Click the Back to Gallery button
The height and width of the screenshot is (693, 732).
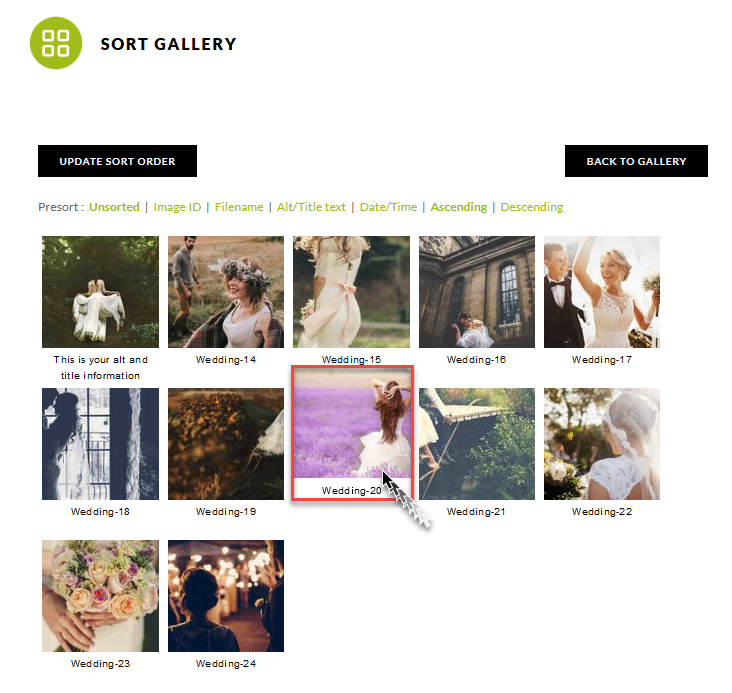click(x=636, y=161)
